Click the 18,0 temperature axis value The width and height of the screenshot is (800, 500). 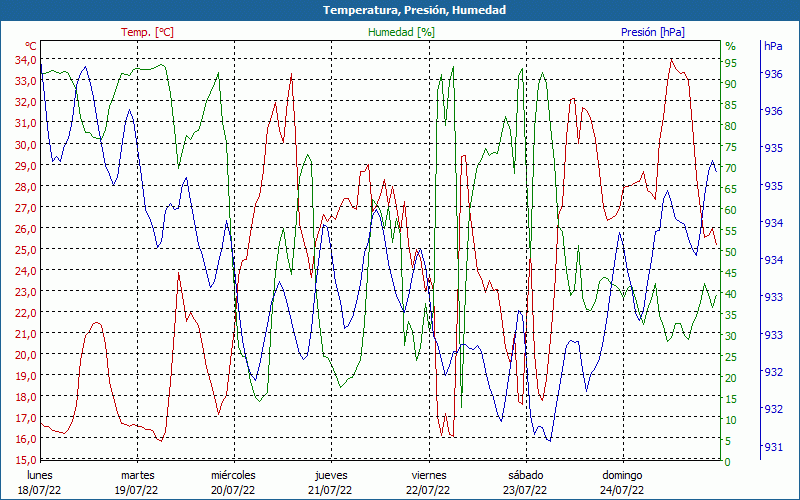pyautogui.click(x=25, y=397)
